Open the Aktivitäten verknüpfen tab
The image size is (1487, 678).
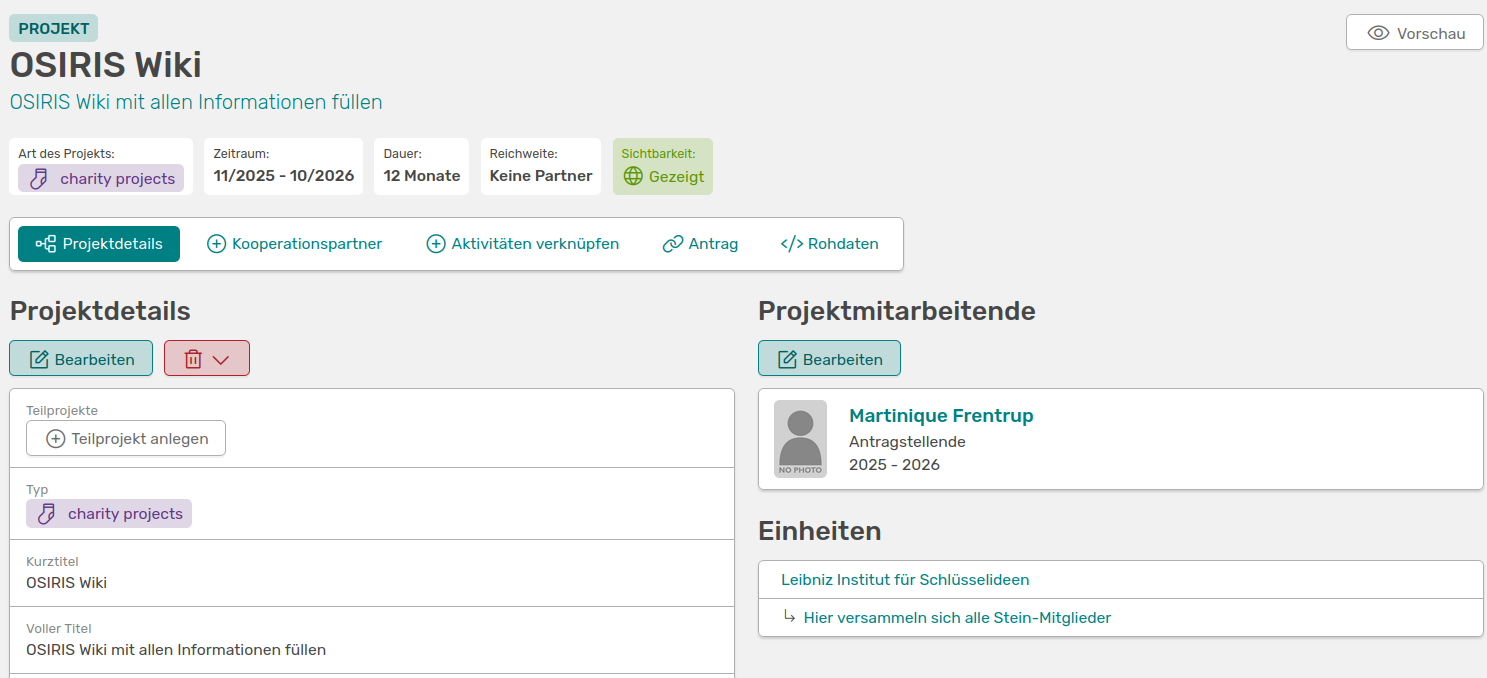point(523,244)
